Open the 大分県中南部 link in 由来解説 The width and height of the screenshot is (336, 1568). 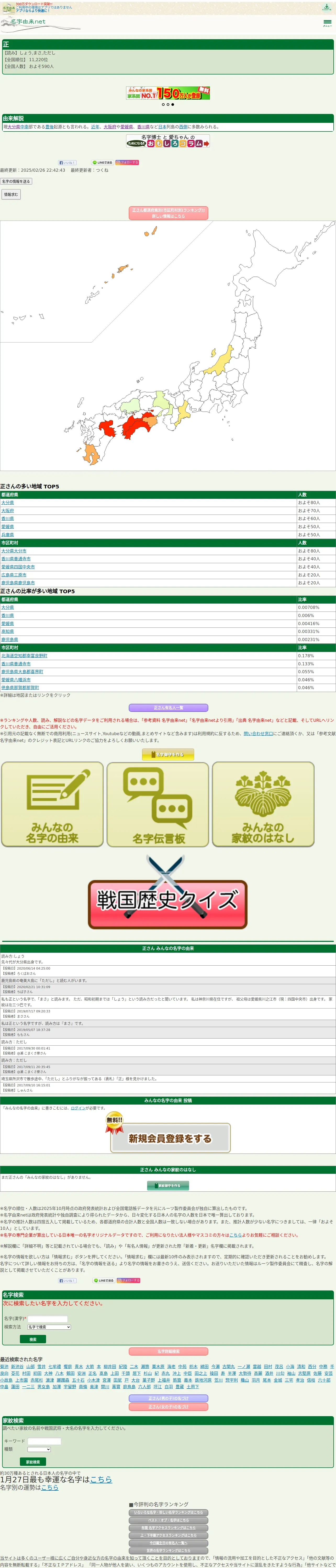(x=18, y=127)
